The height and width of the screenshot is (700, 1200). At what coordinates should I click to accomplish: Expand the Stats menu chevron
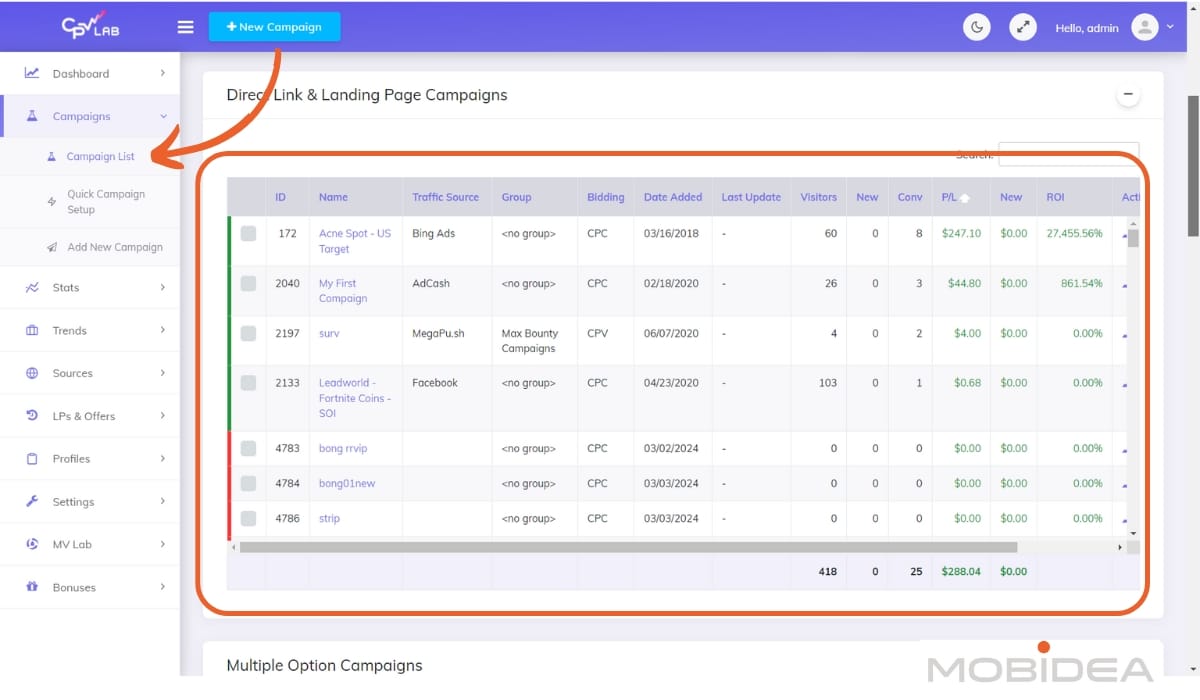(162, 287)
